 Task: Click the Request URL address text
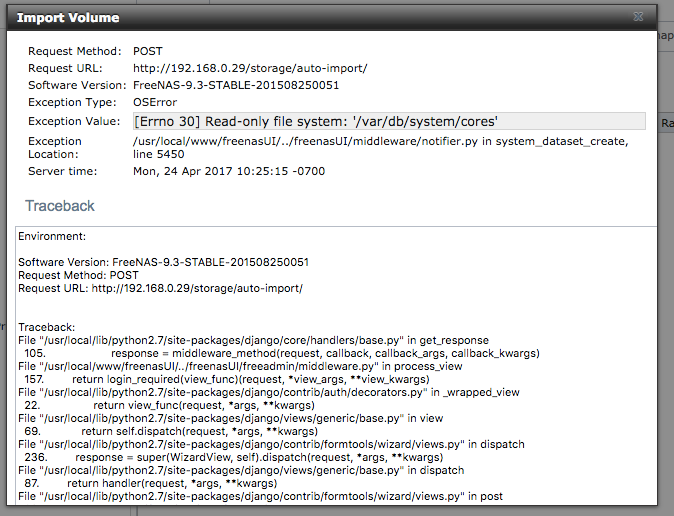click(250, 68)
